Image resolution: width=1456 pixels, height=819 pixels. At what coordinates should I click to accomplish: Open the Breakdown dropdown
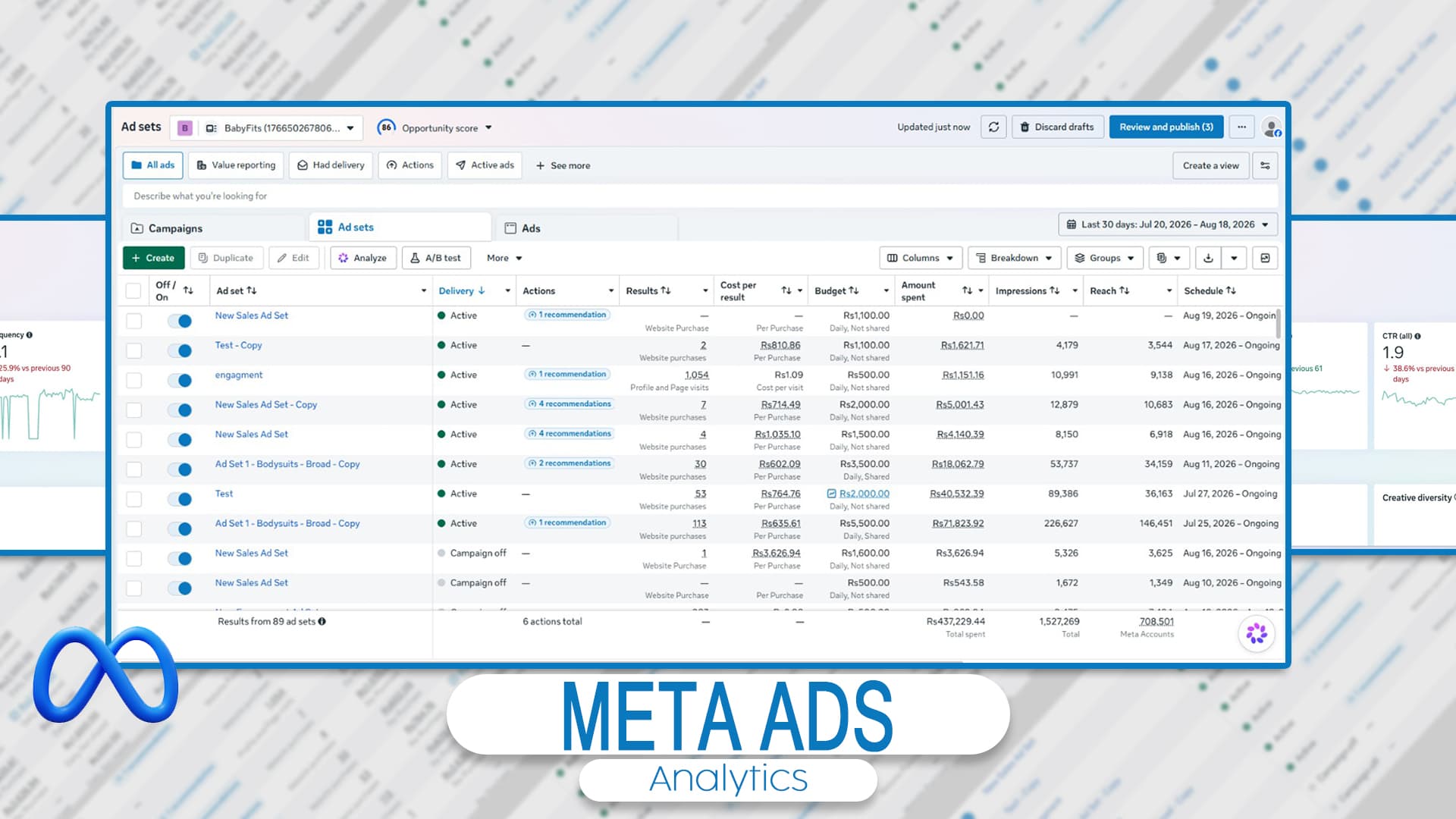click(x=1014, y=258)
